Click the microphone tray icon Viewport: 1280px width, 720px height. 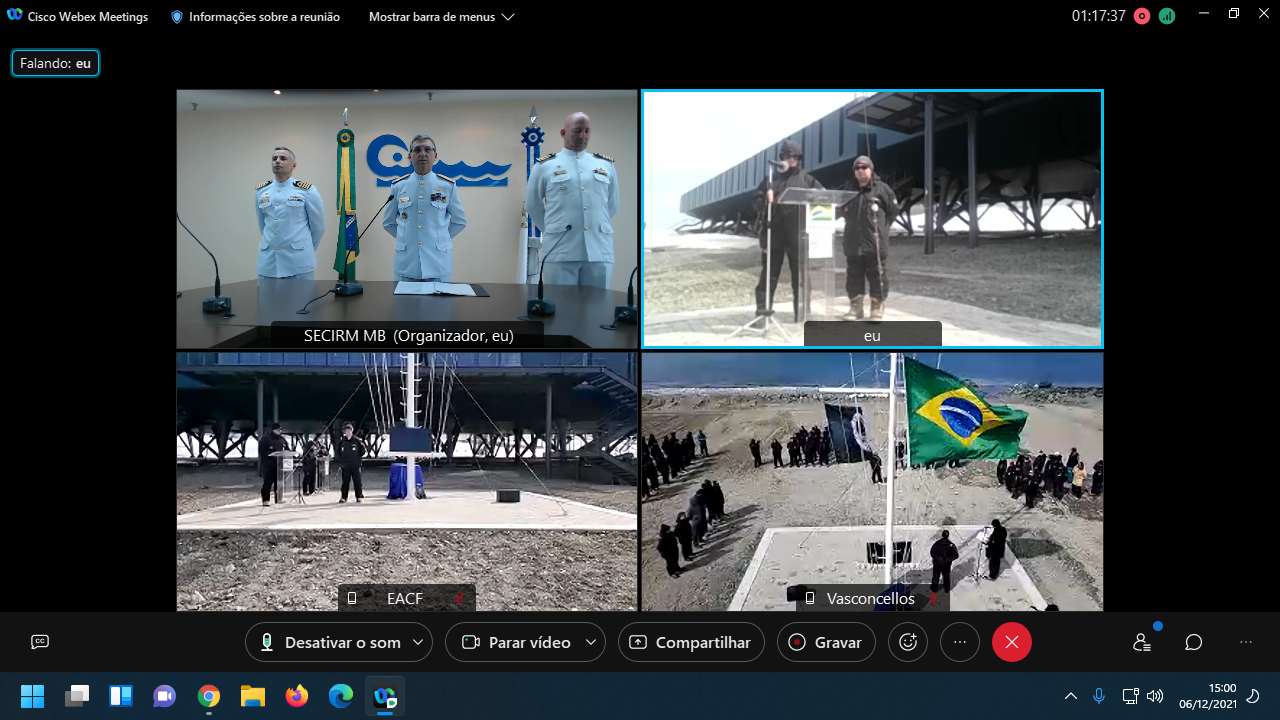(1099, 696)
